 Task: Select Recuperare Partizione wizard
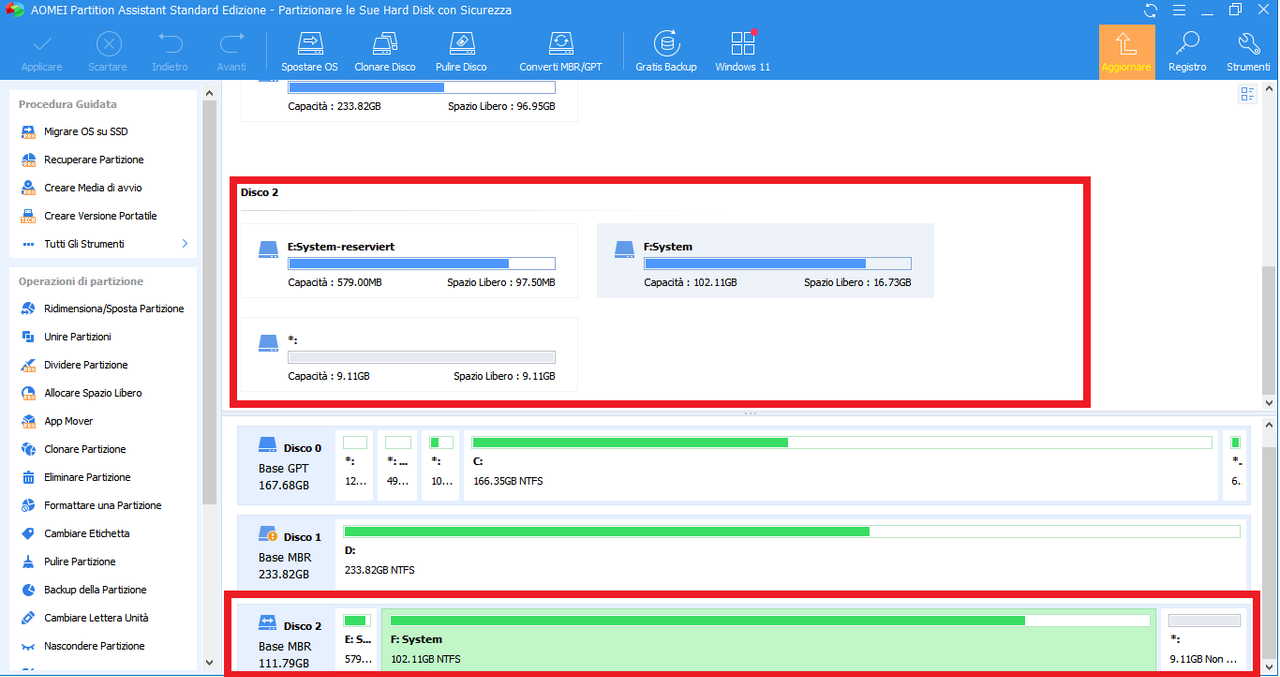coord(94,159)
